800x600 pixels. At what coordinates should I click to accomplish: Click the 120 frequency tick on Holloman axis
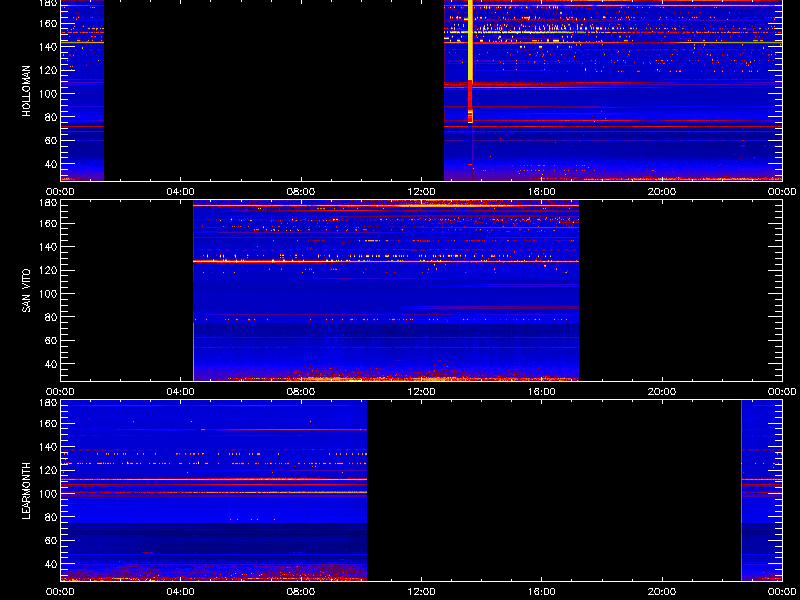coord(48,70)
